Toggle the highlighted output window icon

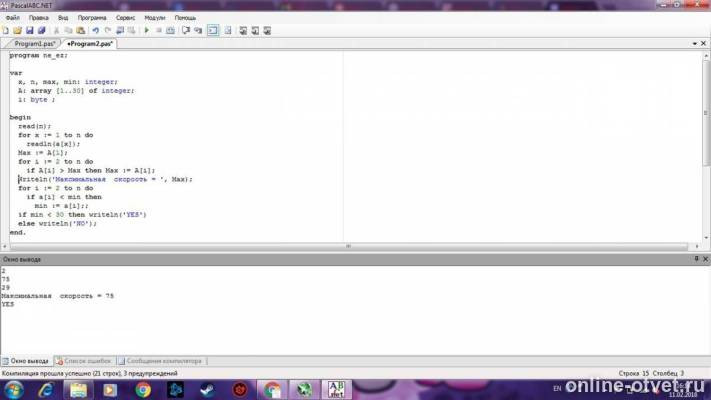213,30
